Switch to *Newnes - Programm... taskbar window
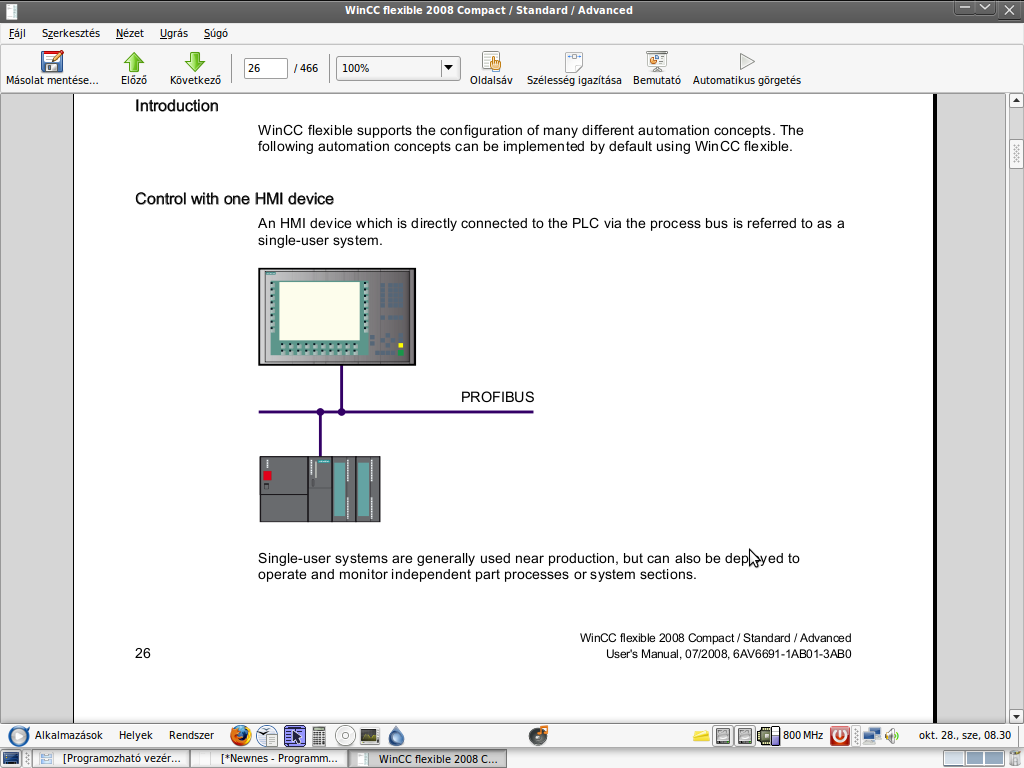 coord(270,758)
